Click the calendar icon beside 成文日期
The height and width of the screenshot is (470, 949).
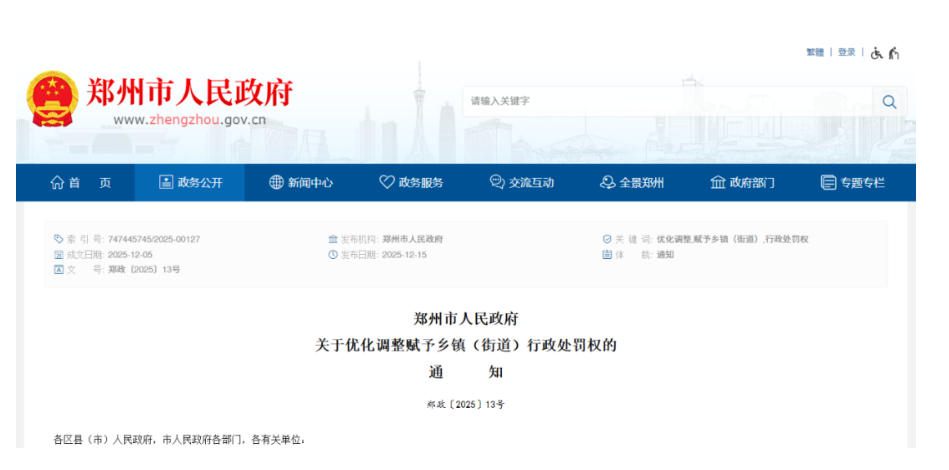(x=59, y=255)
